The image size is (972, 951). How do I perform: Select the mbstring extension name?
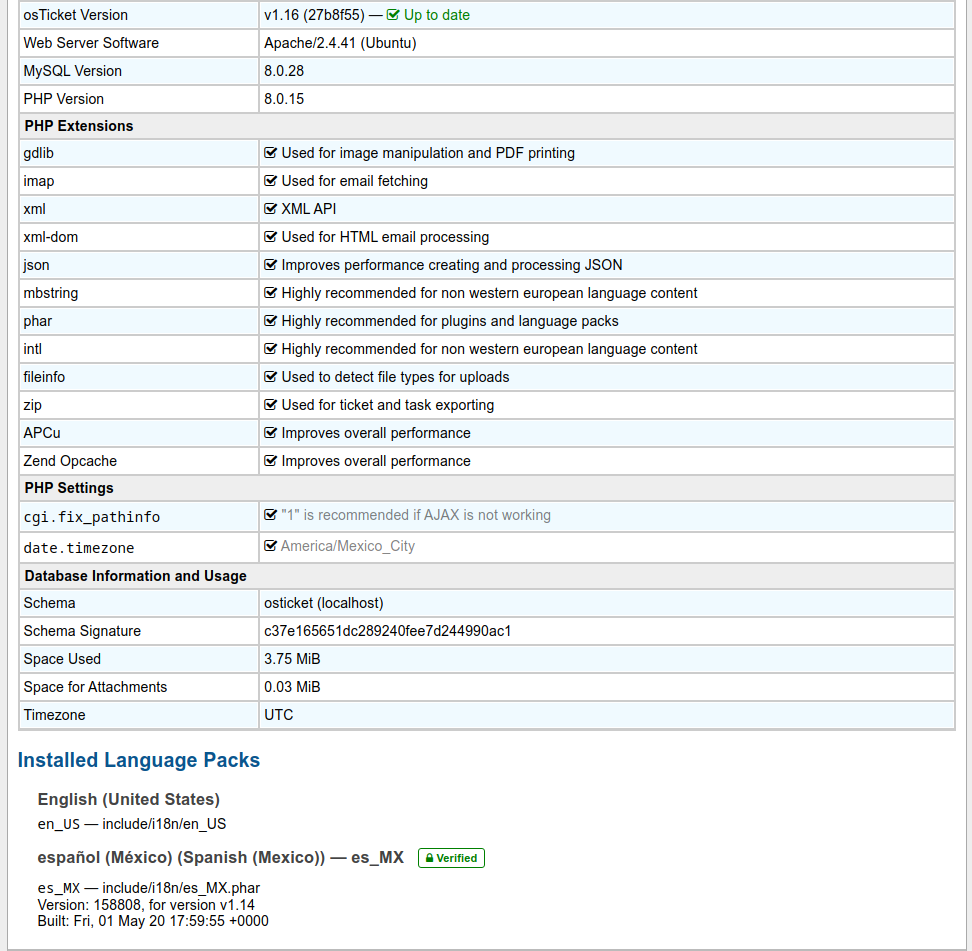pyautogui.click(x=51, y=293)
